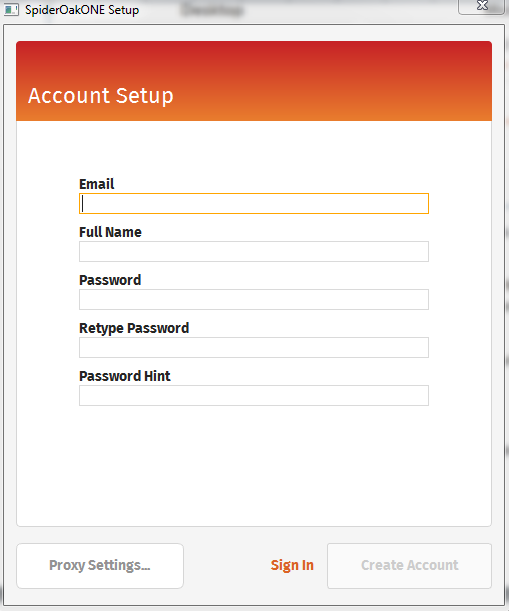Image resolution: width=509 pixels, height=611 pixels.
Task: Click blank white area below Password Hint field
Action: click(254, 464)
